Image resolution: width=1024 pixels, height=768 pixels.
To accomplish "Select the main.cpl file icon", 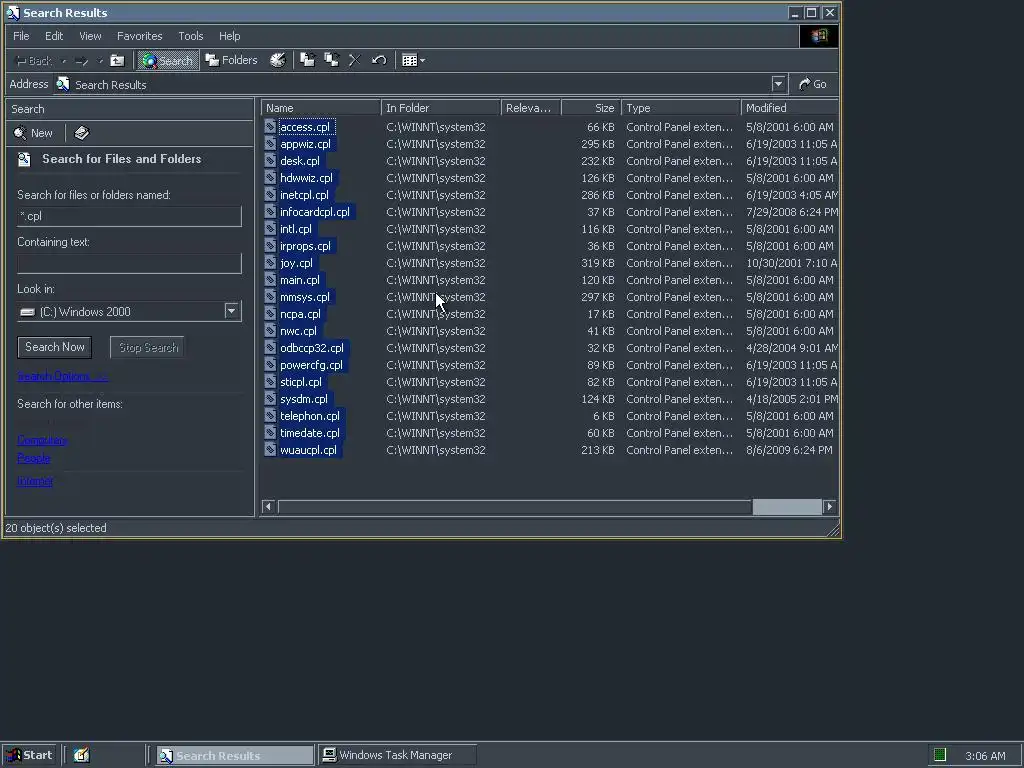I will pyautogui.click(x=270, y=280).
